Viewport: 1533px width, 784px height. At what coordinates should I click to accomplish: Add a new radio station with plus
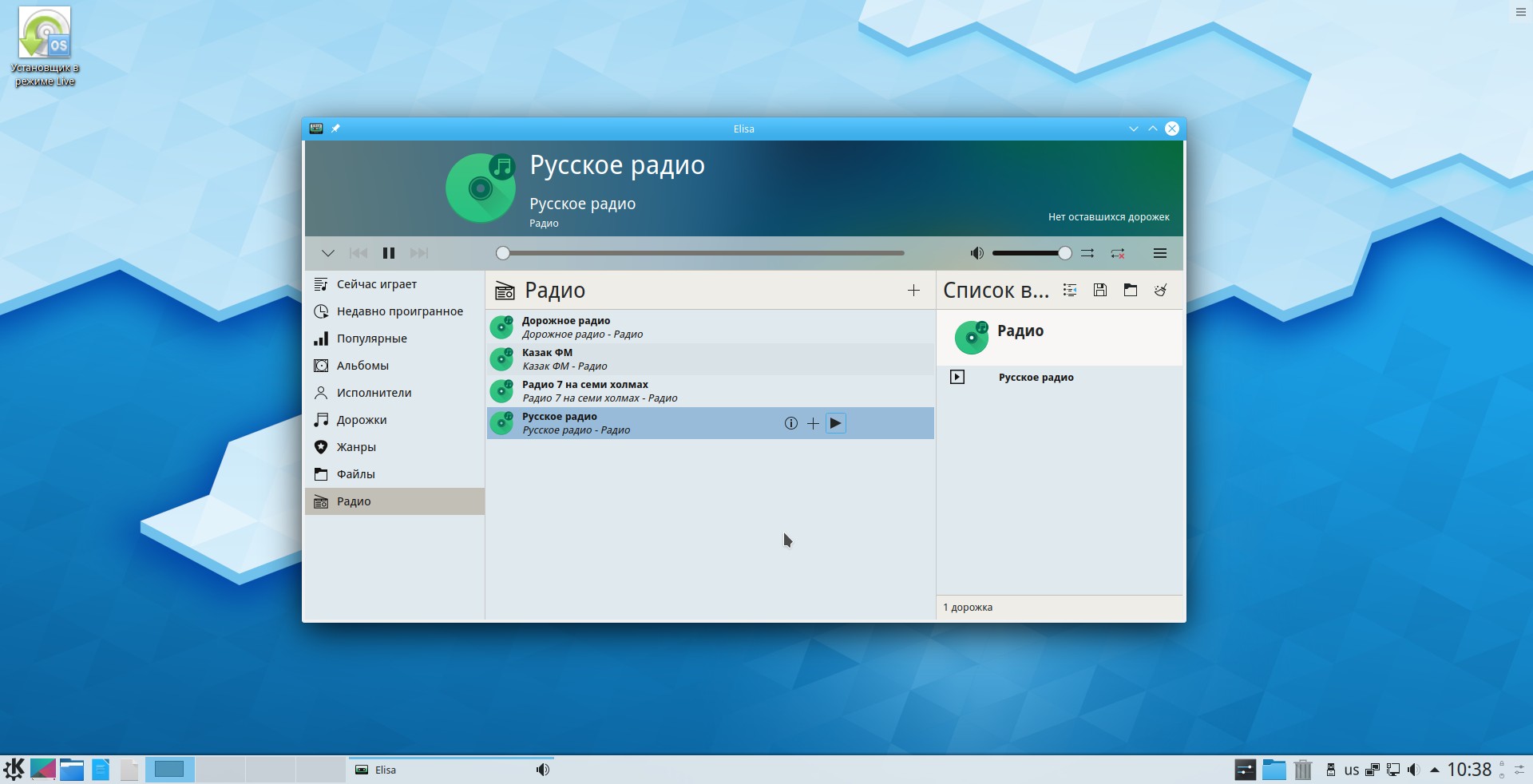pos(914,291)
